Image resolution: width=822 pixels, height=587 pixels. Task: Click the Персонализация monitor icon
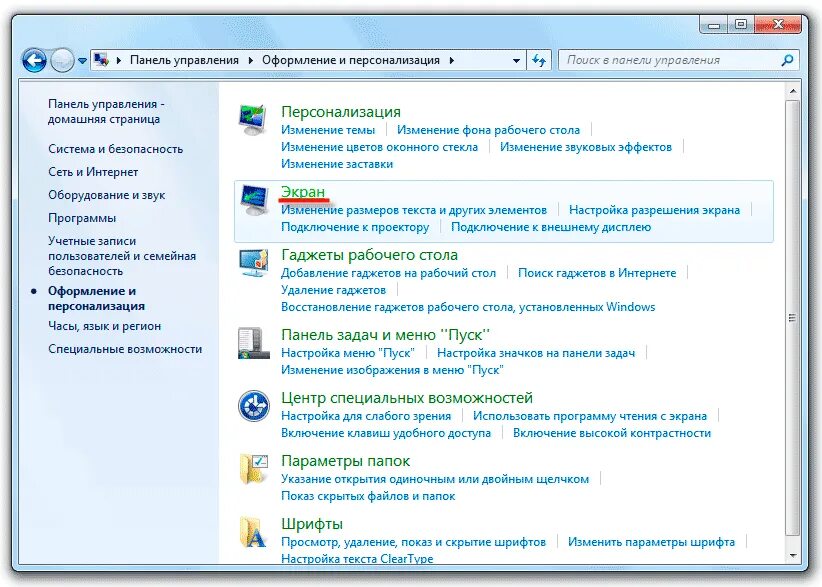pos(254,119)
